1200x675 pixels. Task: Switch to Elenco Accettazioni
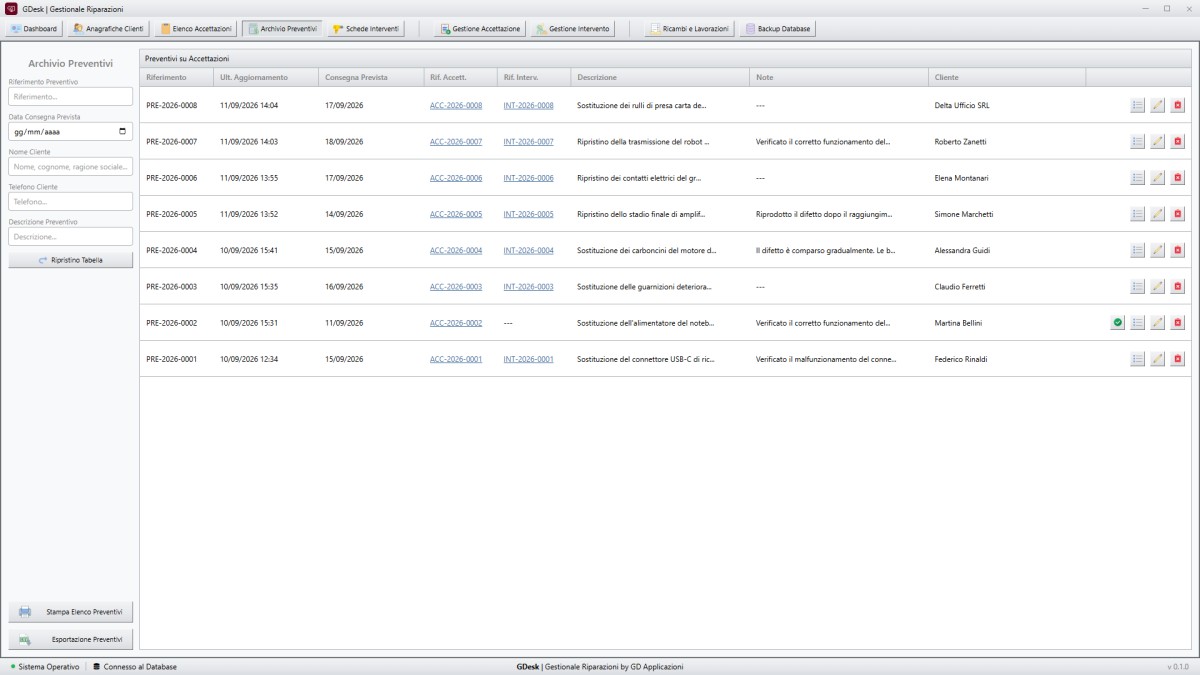tap(197, 29)
